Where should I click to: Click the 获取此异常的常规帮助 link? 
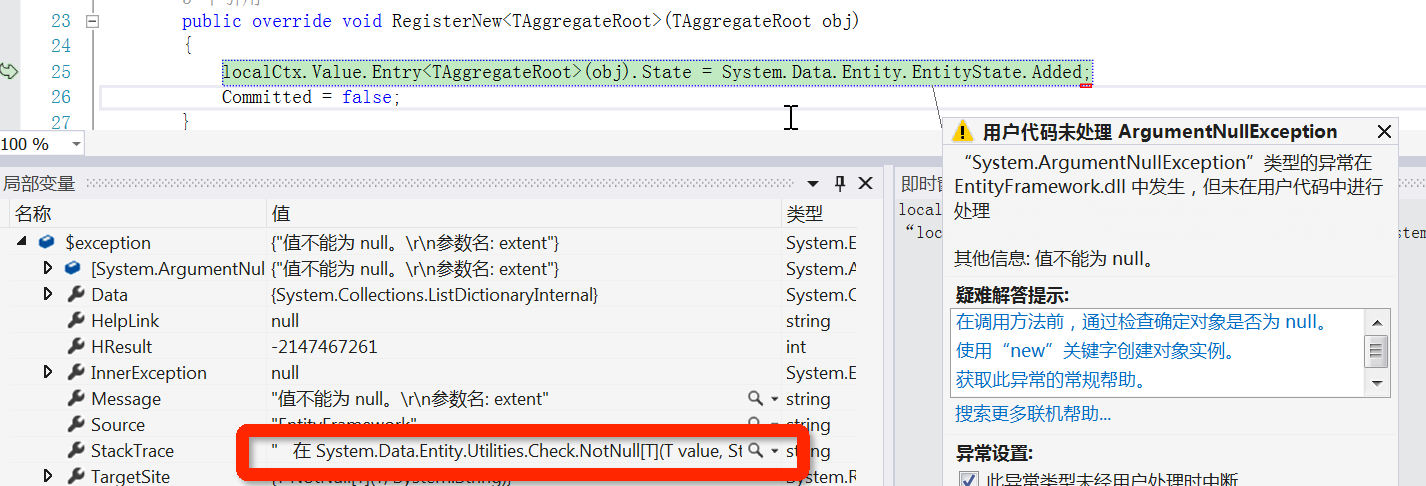pyautogui.click(x=1050, y=380)
